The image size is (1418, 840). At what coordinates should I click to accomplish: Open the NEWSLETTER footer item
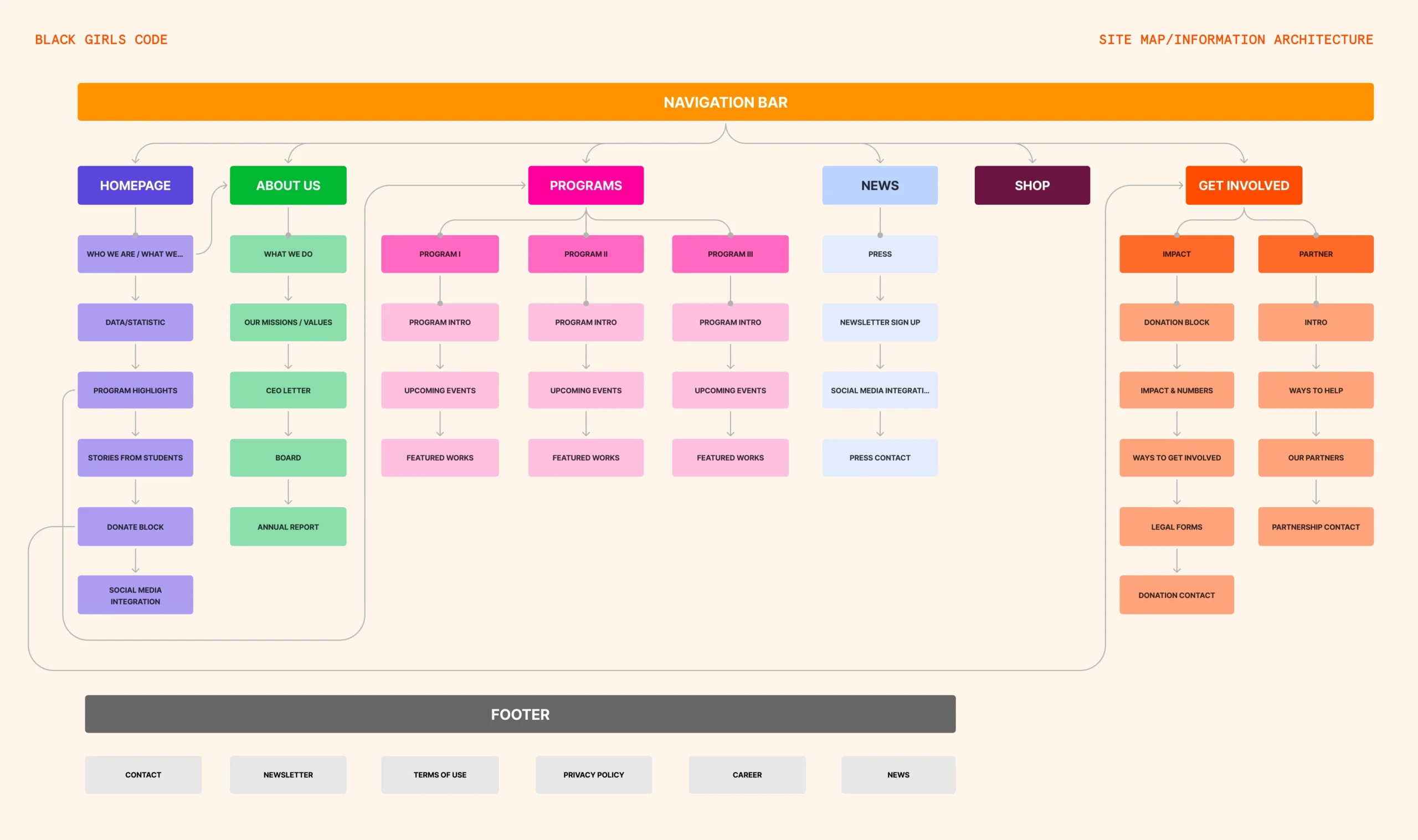288,774
